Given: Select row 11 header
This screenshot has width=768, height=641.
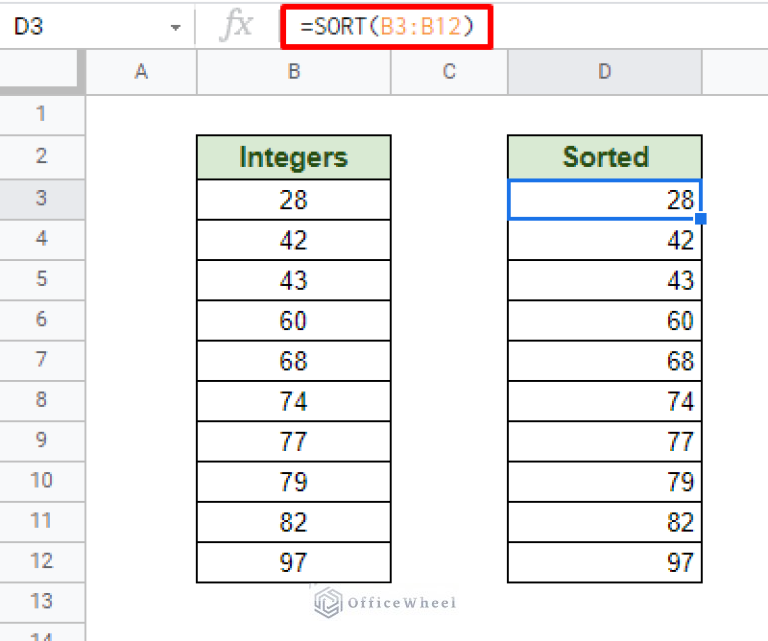Looking at the screenshot, I should [42, 522].
